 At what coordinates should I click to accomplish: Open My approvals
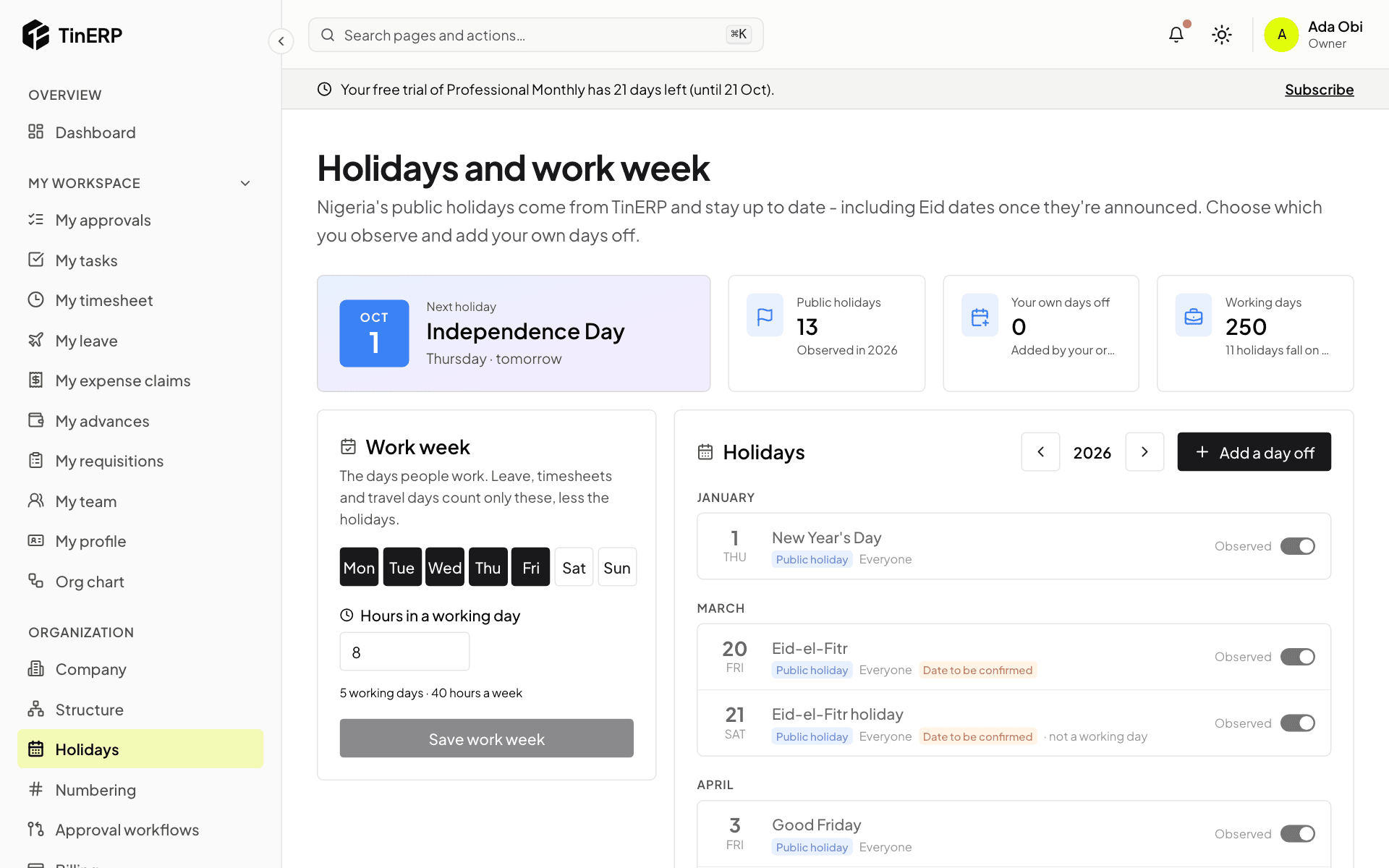coord(140,220)
